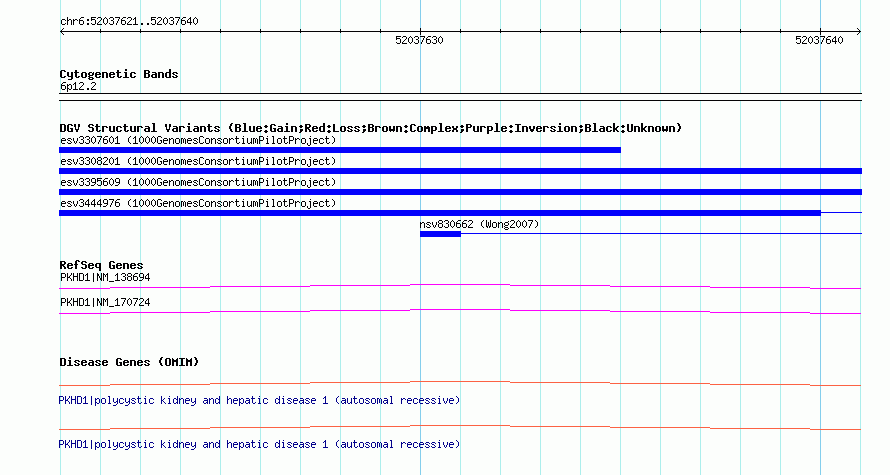Viewport: 890px width, 475px height.
Task: Open transcript PKHD1|NM_138694 label
Action: pos(105,278)
